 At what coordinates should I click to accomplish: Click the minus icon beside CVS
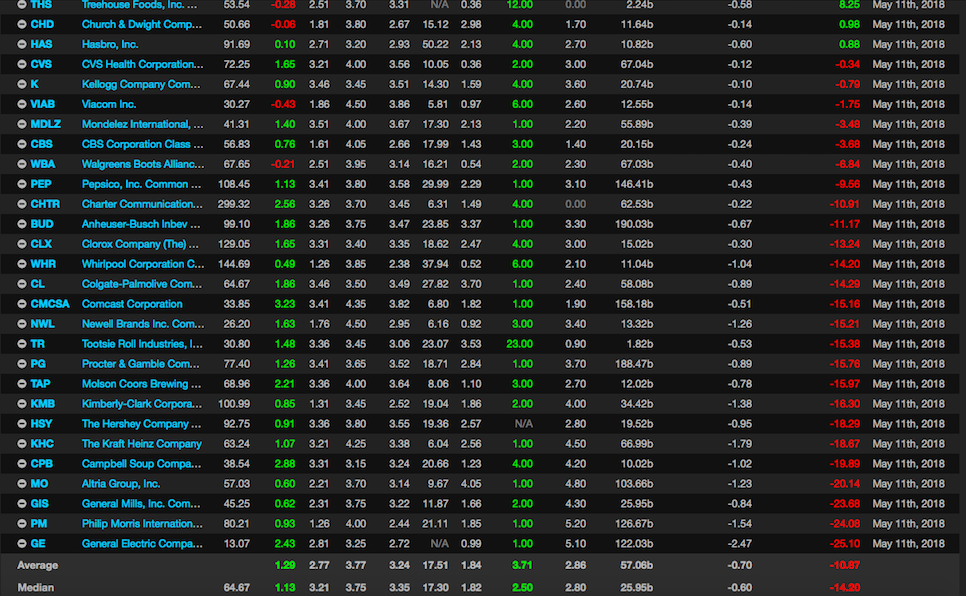[x=22, y=64]
